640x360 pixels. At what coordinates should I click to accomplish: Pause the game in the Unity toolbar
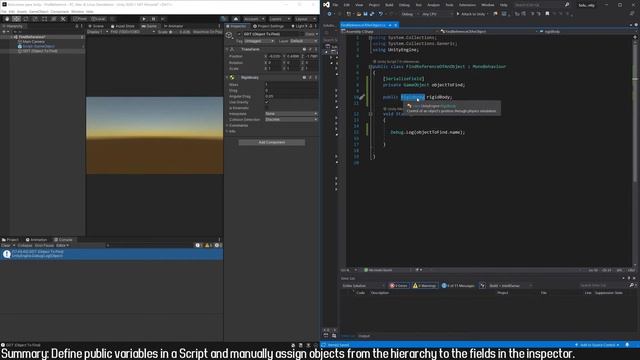(153, 19)
